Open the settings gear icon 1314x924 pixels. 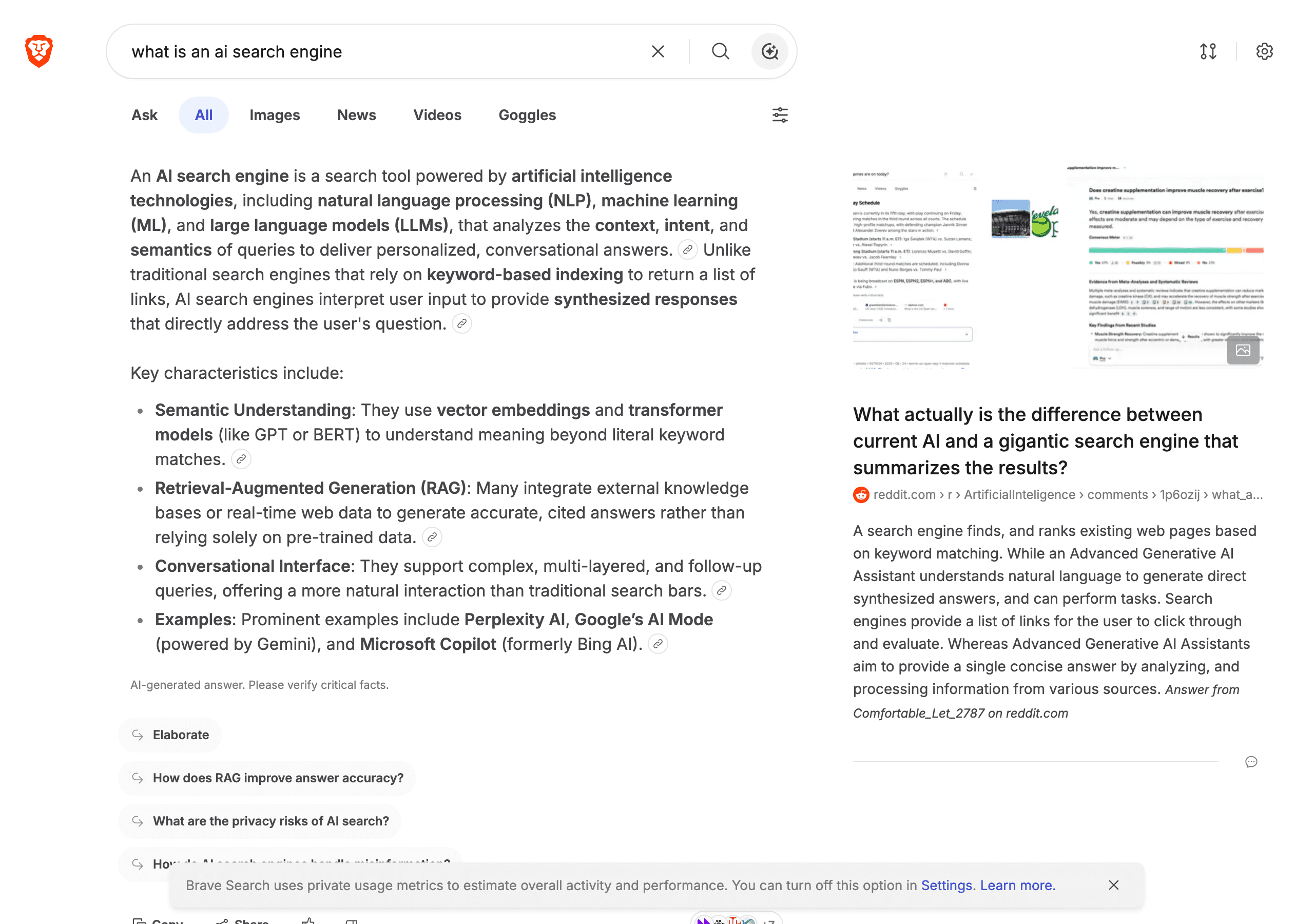(x=1264, y=51)
